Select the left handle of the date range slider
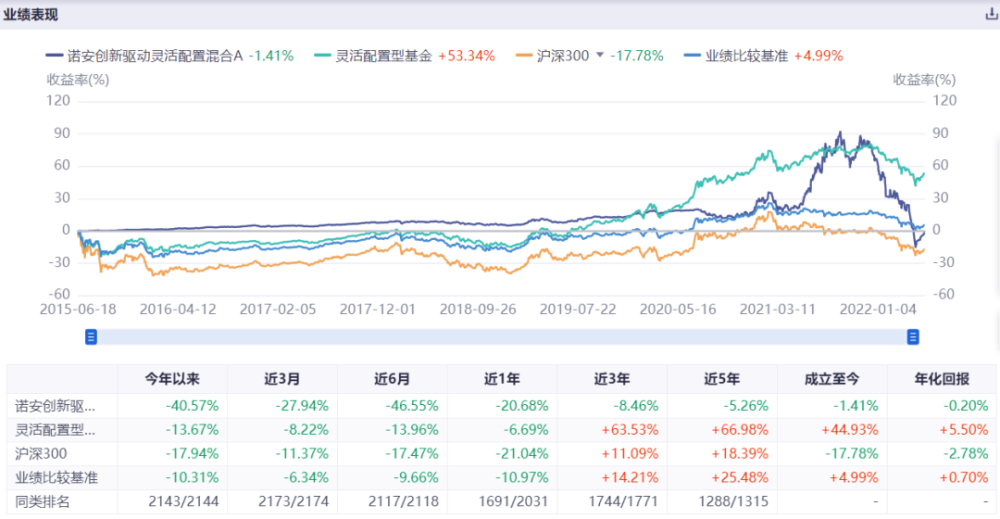The height and width of the screenshot is (519, 1000). pyautogui.click(x=91, y=337)
